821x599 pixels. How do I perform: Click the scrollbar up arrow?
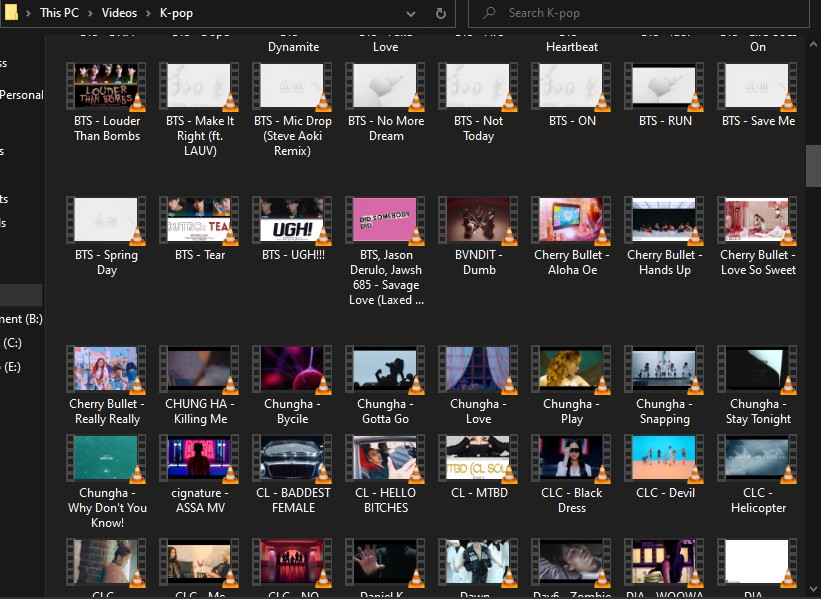[x=813, y=45]
